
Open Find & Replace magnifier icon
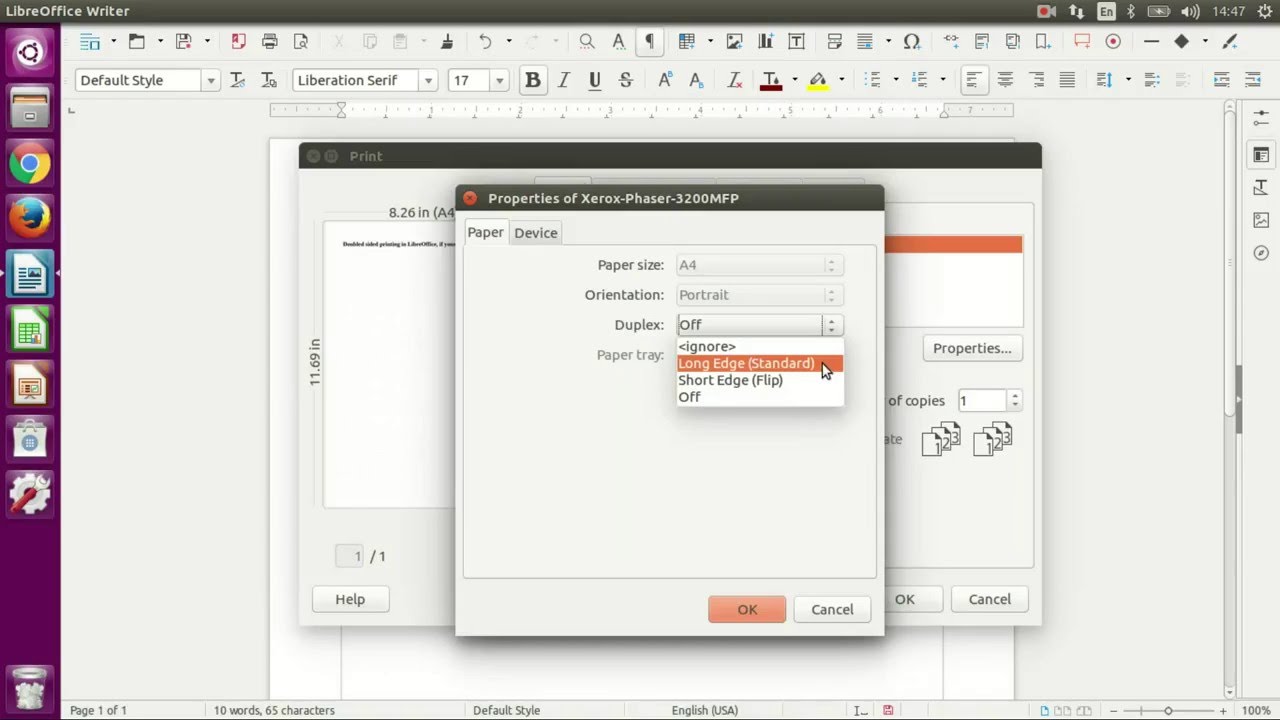(587, 41)
